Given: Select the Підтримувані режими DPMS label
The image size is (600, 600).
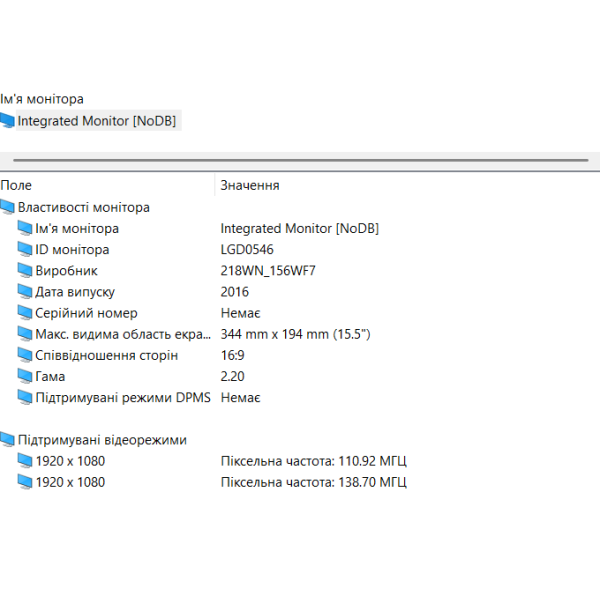Looking at the screenshot, I should [123, 397].
